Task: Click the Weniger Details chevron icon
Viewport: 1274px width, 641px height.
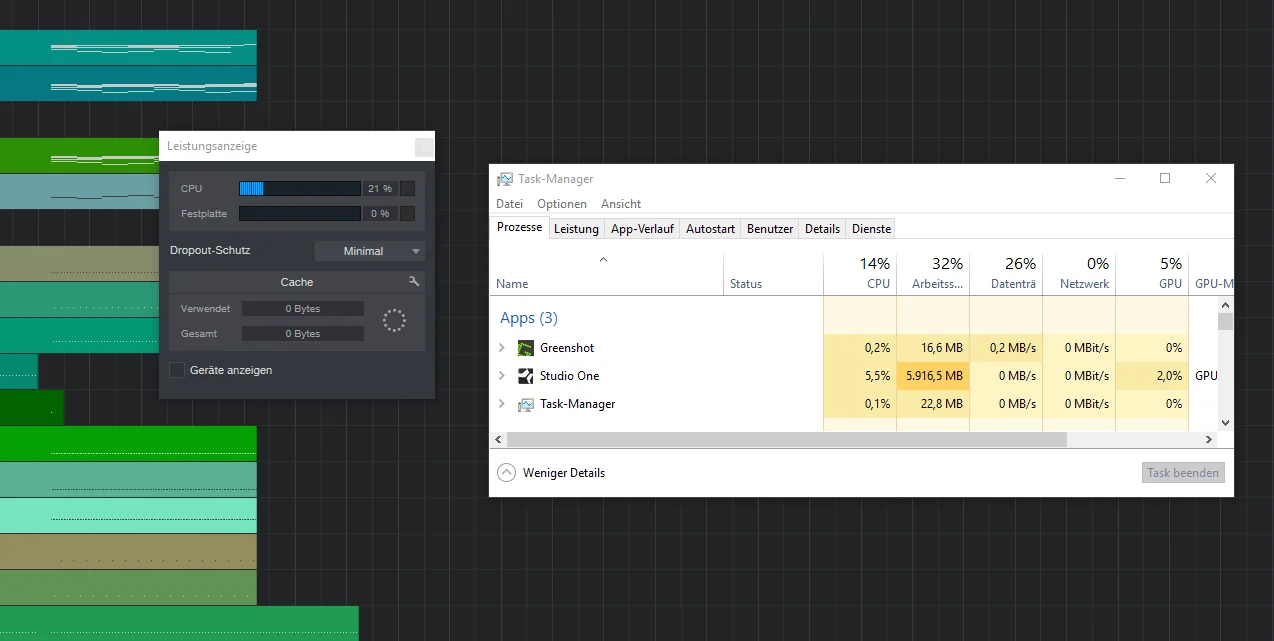Action: click(506, 473)
